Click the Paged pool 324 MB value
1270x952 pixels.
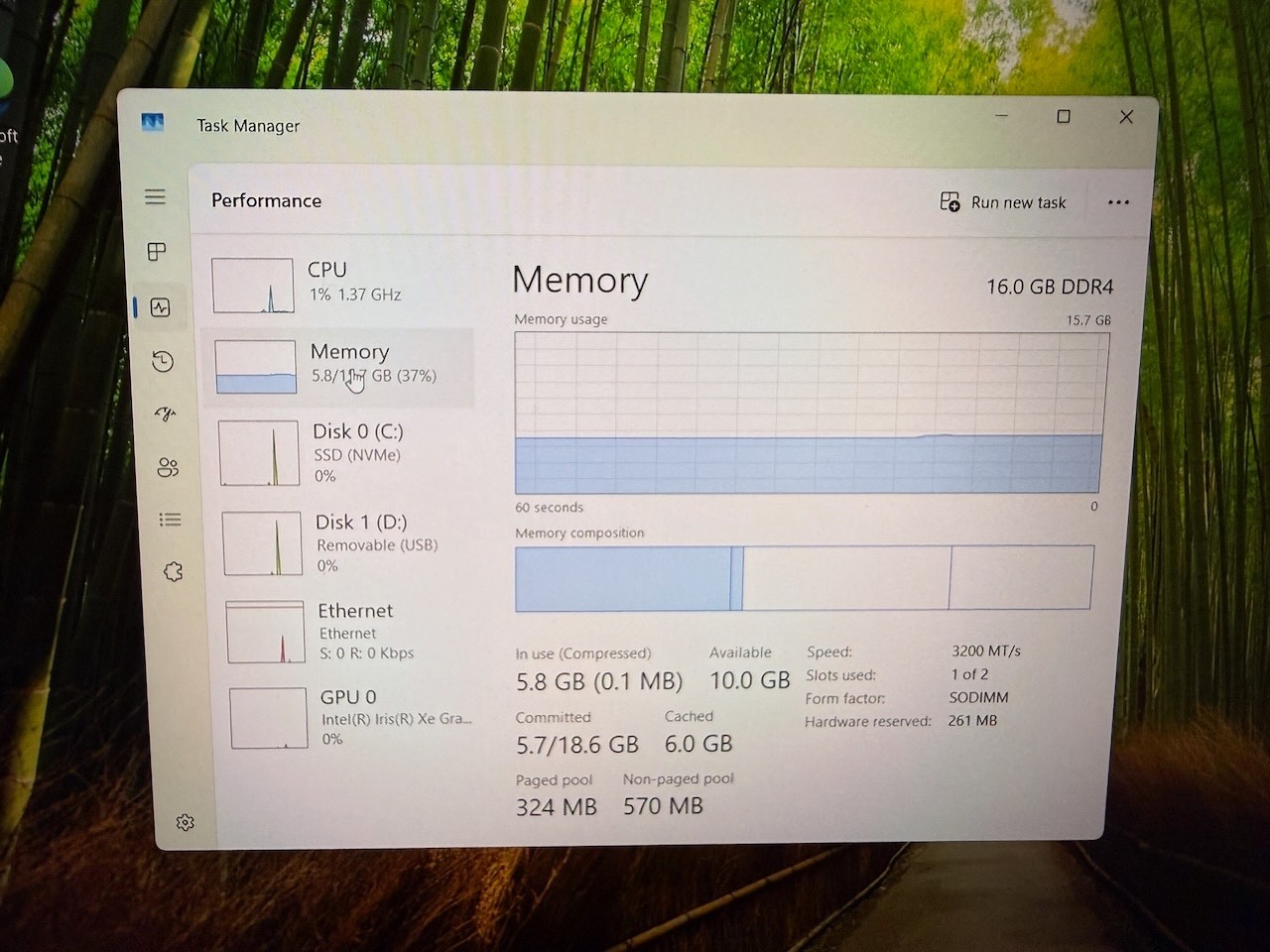coord(557,807)
